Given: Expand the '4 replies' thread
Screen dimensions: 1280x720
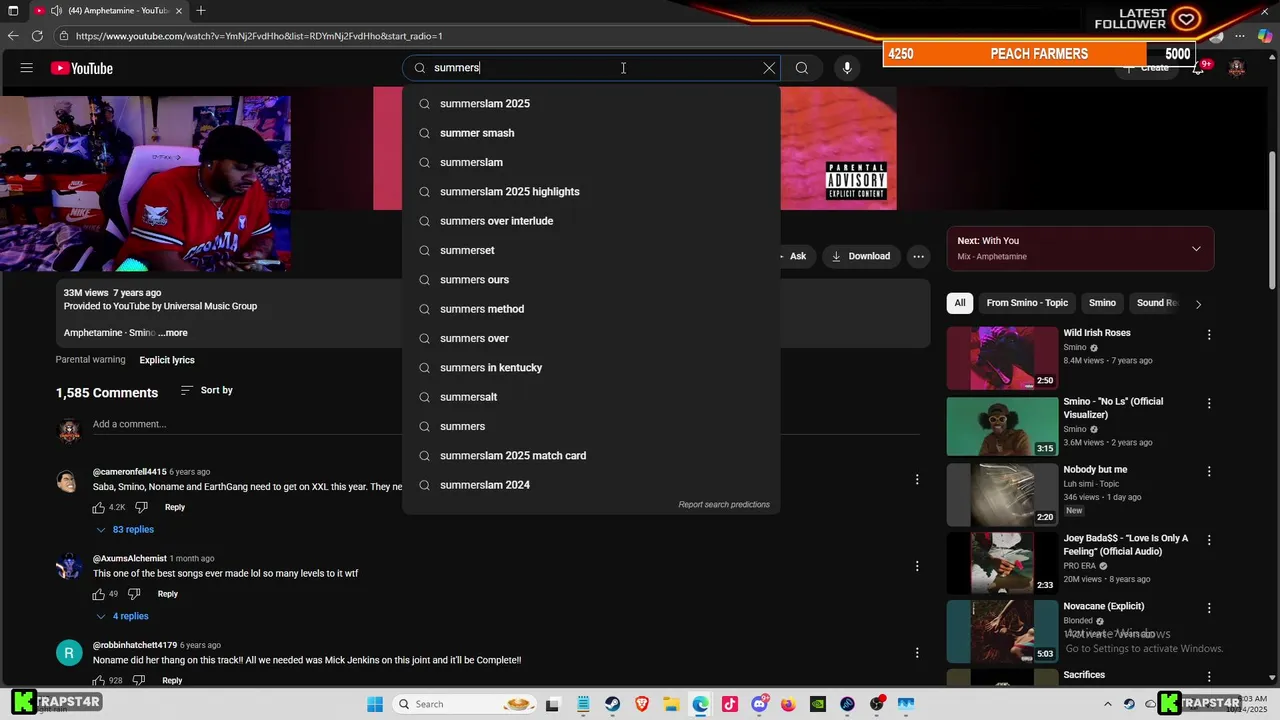Looking at the screenshot, I should pos(122,616).
